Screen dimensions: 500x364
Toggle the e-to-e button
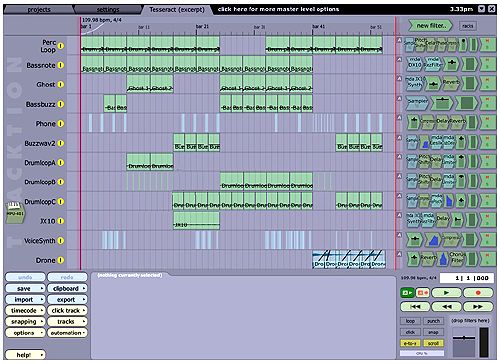[410, 343]
